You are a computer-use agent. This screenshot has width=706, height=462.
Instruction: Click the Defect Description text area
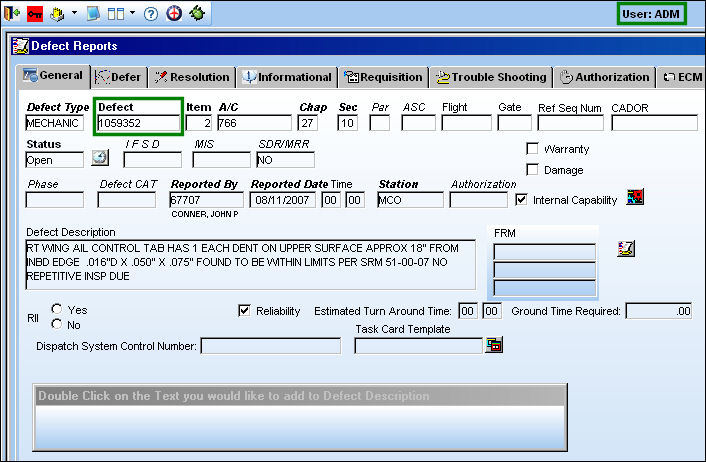click(x=250, y=265)
